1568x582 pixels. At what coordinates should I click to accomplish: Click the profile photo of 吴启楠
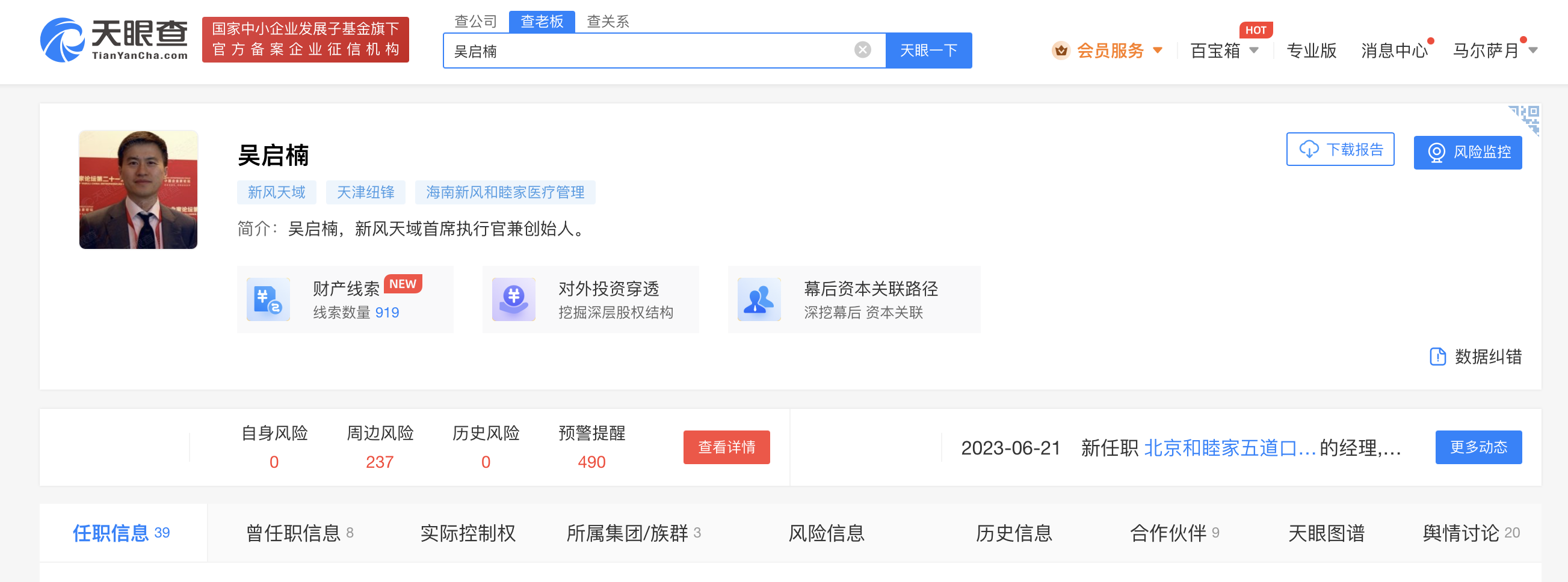point(138,189)
